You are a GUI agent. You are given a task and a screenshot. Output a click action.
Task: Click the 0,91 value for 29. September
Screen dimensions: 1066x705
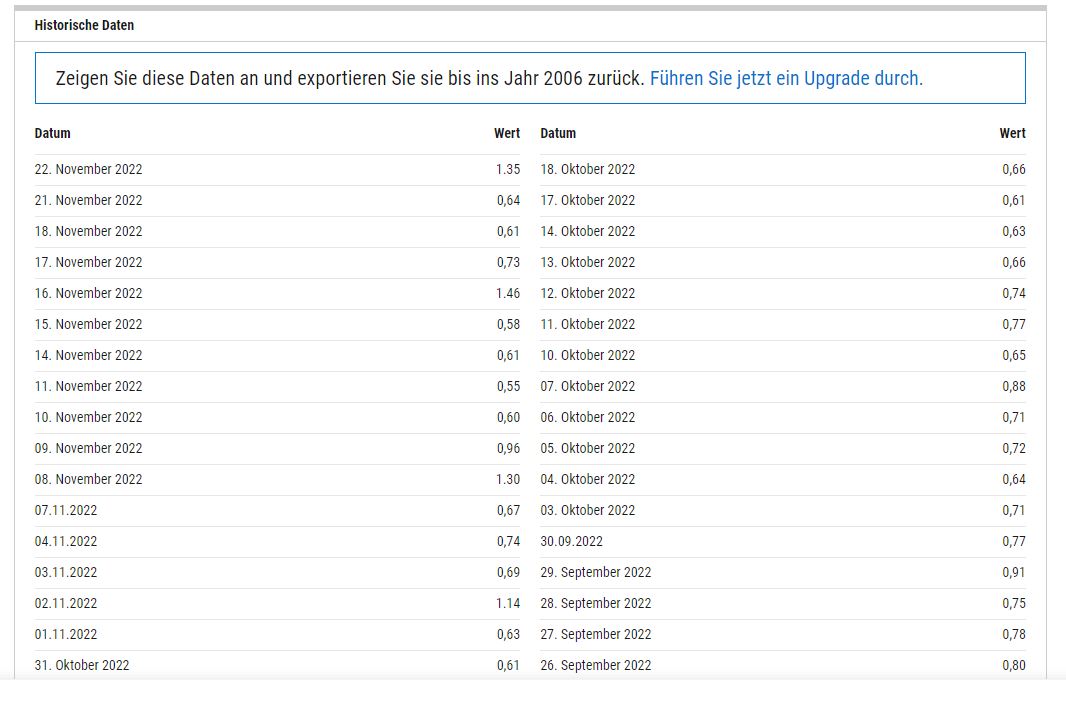[1014, 572]
